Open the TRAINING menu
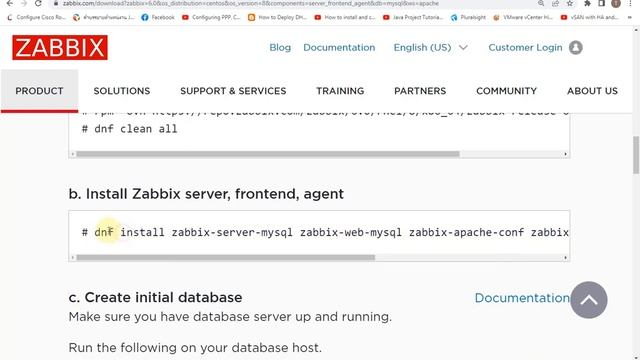The image size is (640, 360). [x=340, y=91]
